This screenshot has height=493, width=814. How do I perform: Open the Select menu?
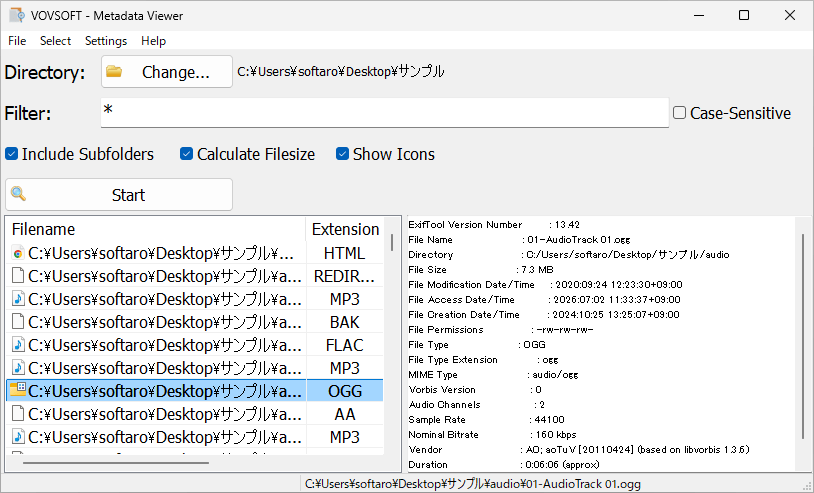pyautogui.click(x=56, y=40)
